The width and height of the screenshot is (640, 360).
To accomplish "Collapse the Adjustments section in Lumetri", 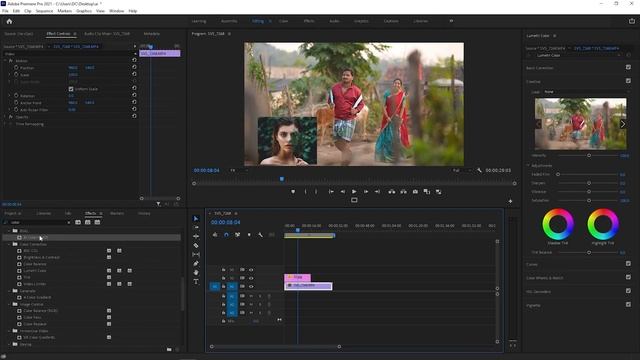I will [x=528, y=165].
